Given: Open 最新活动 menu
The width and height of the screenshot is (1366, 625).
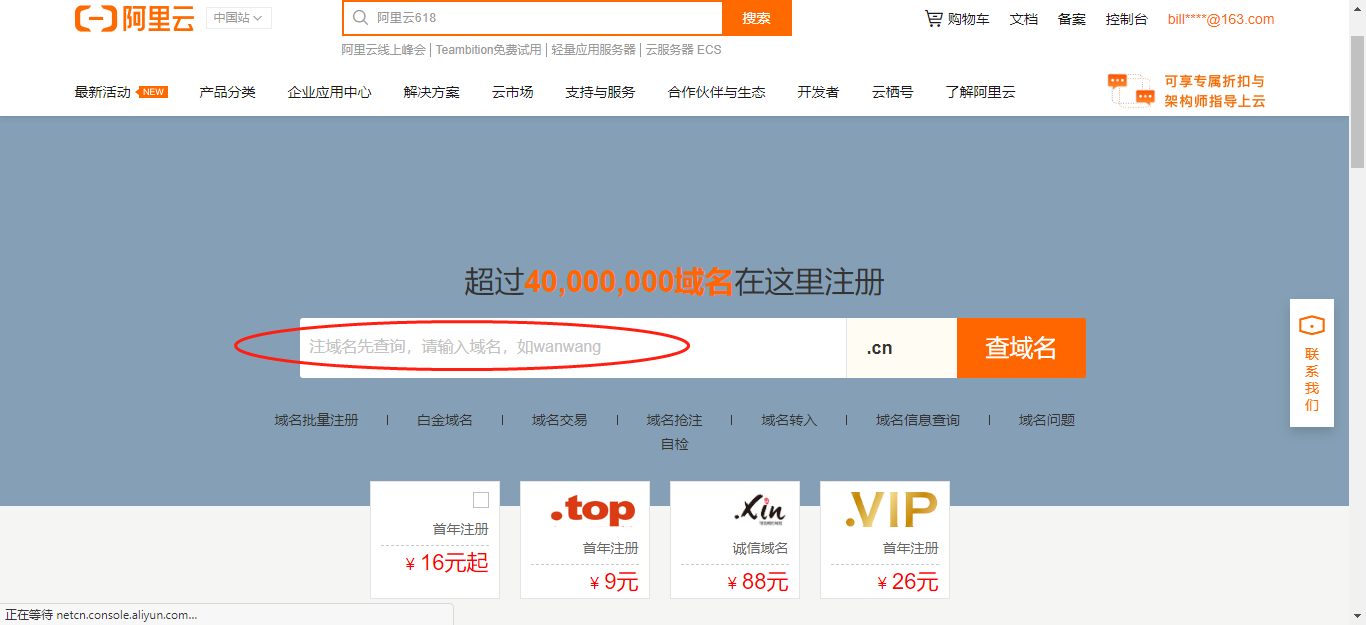Looking at the screenshot, I should [x=102, y=92].
